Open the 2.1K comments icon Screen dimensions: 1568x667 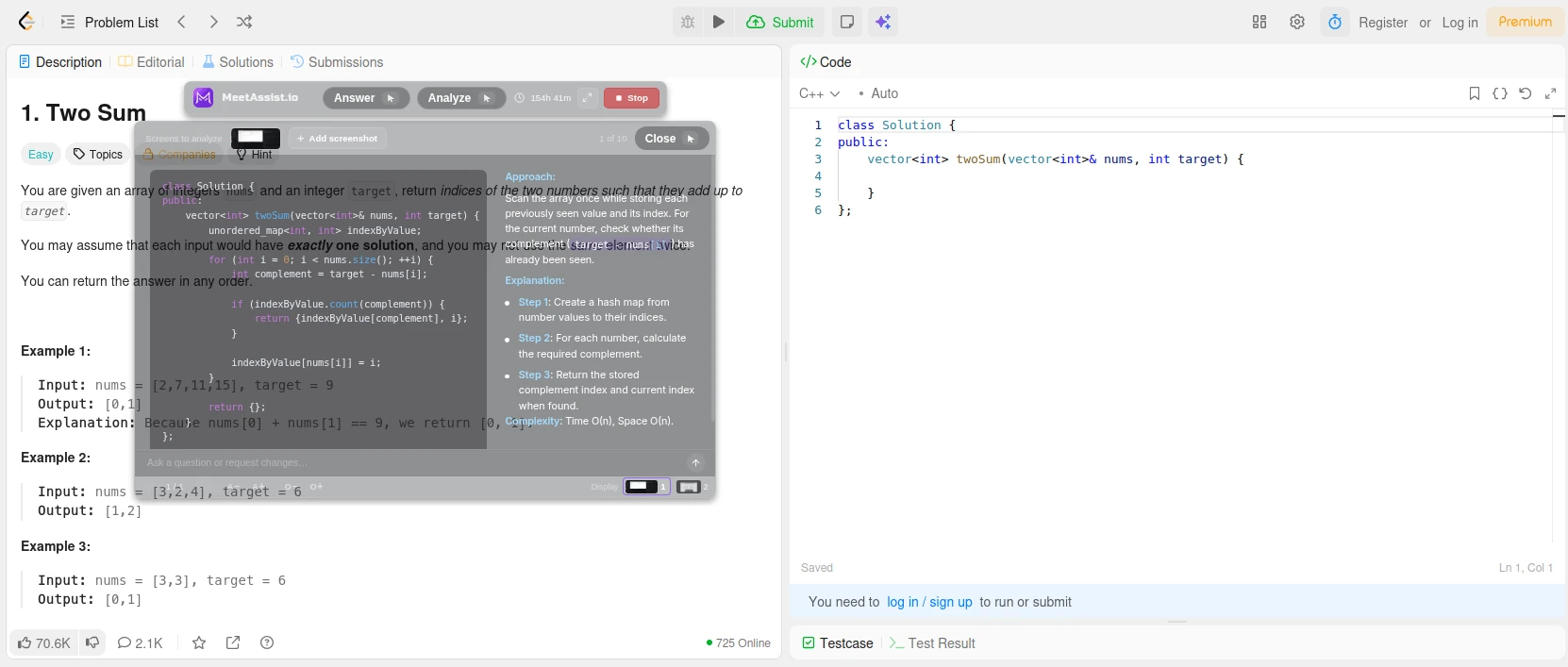(x=140, y=643)
